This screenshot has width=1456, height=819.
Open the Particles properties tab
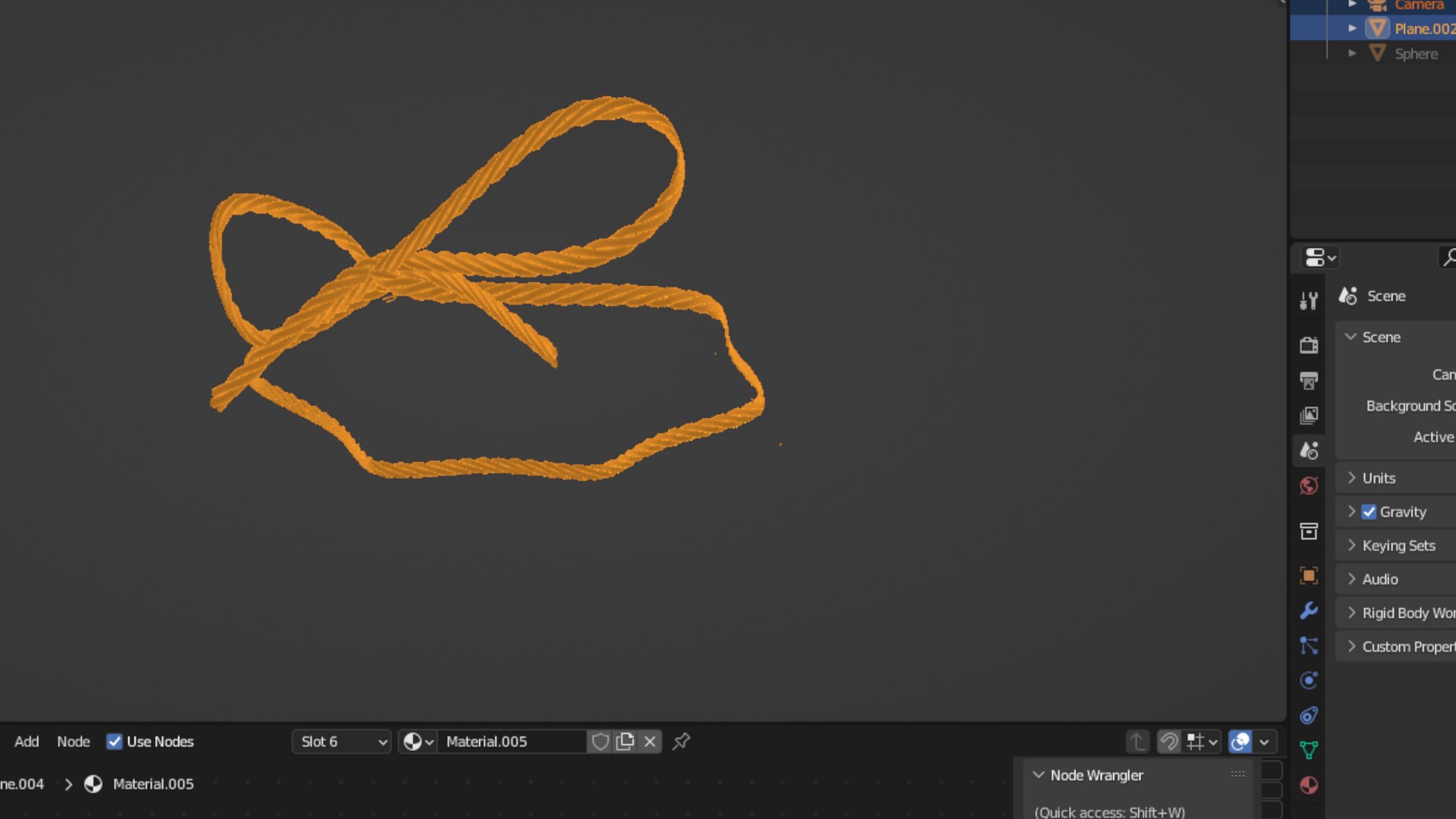(x=1308, y=645)
